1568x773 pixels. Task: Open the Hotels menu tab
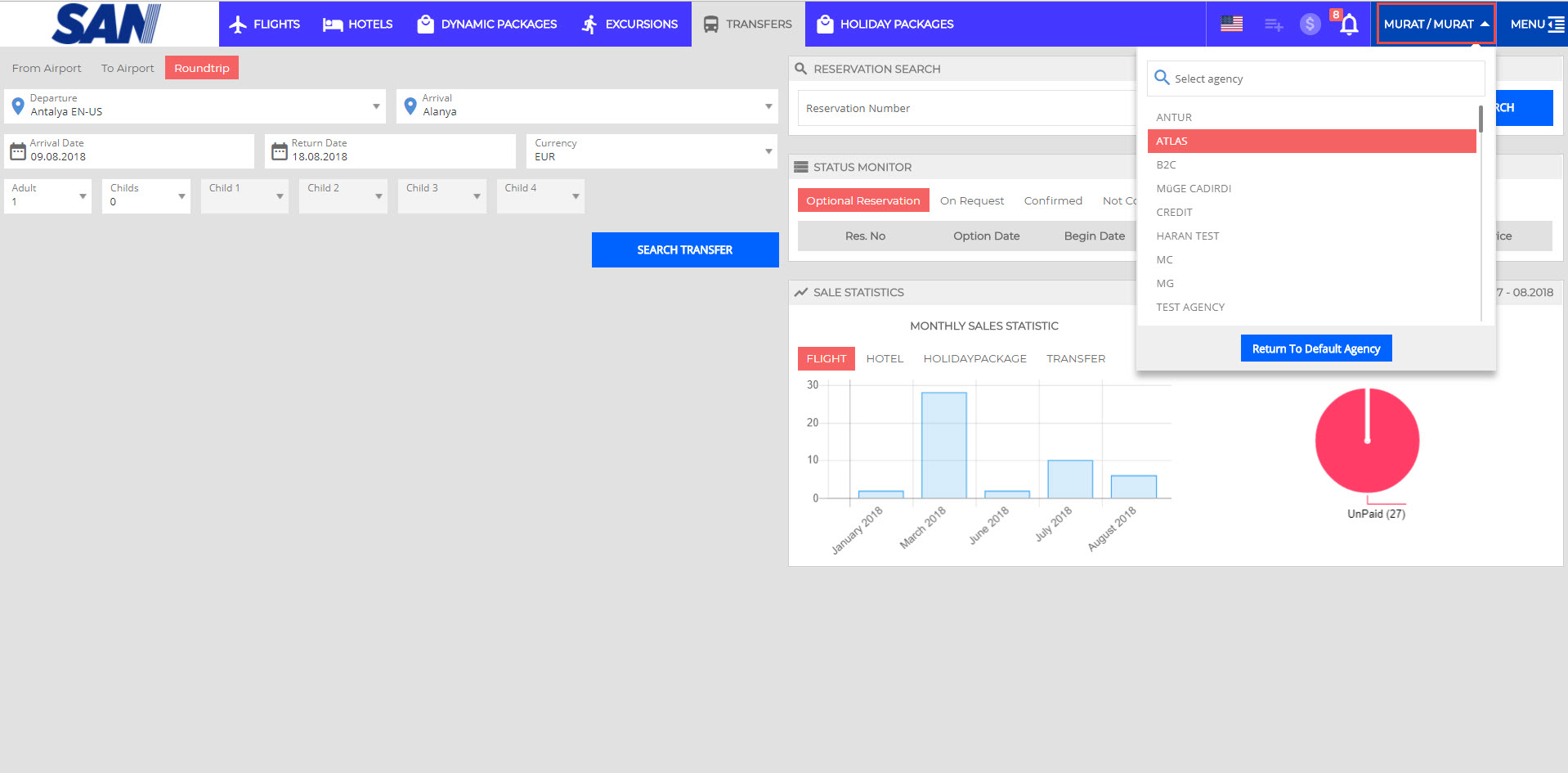tap(358, 24)
